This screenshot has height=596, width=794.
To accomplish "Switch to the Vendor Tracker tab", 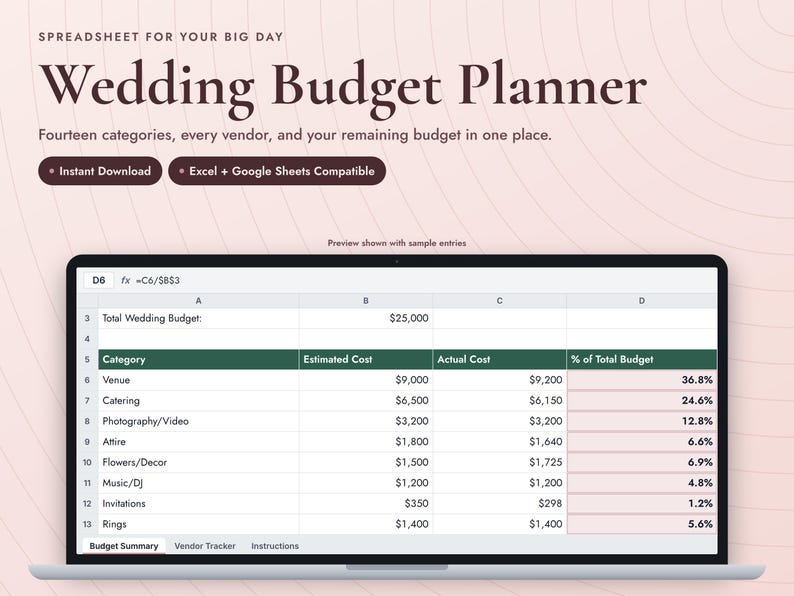I will [205, 546].
